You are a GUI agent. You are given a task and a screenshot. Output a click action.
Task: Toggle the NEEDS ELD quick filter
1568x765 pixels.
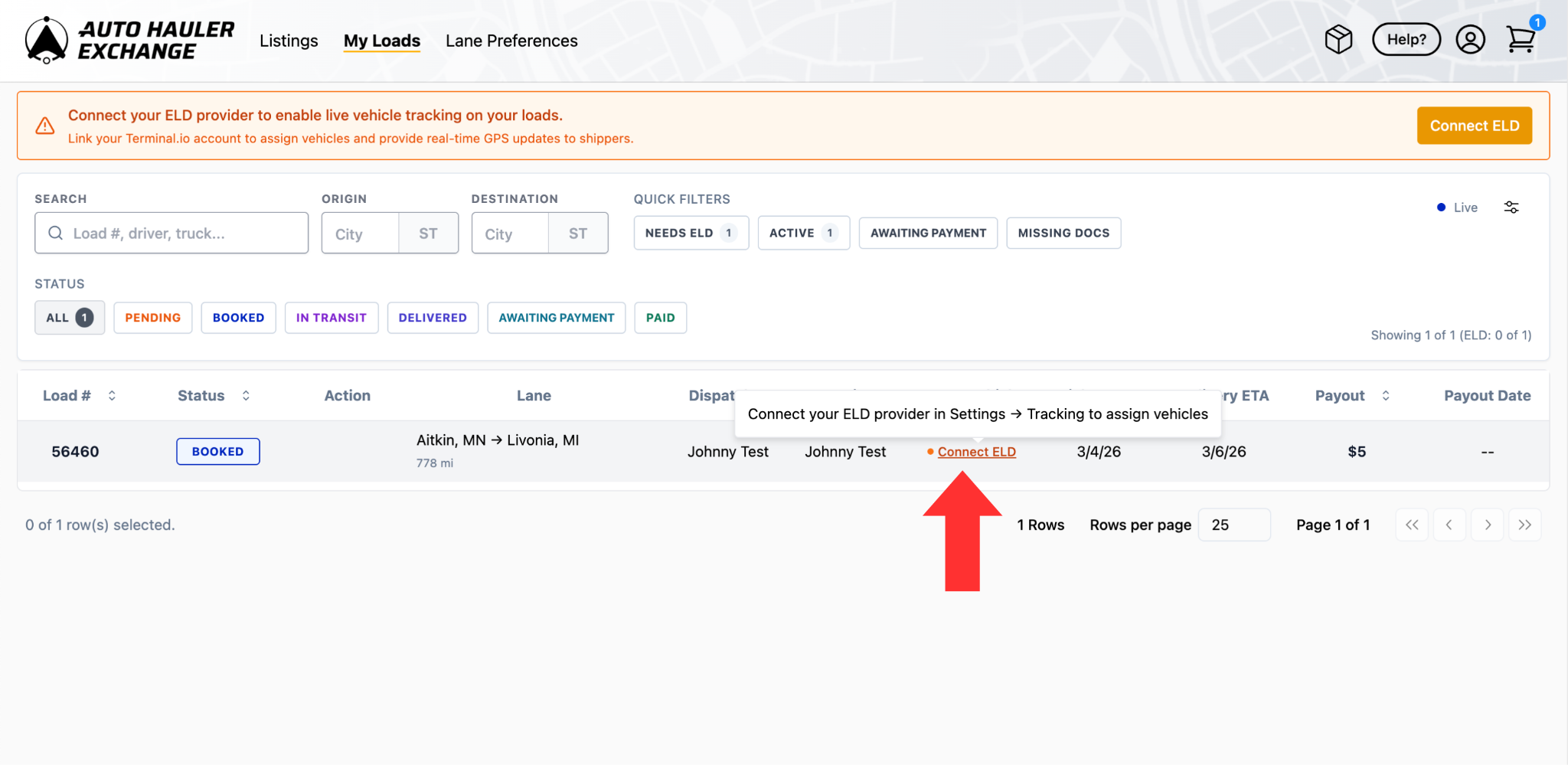(690, 233)
